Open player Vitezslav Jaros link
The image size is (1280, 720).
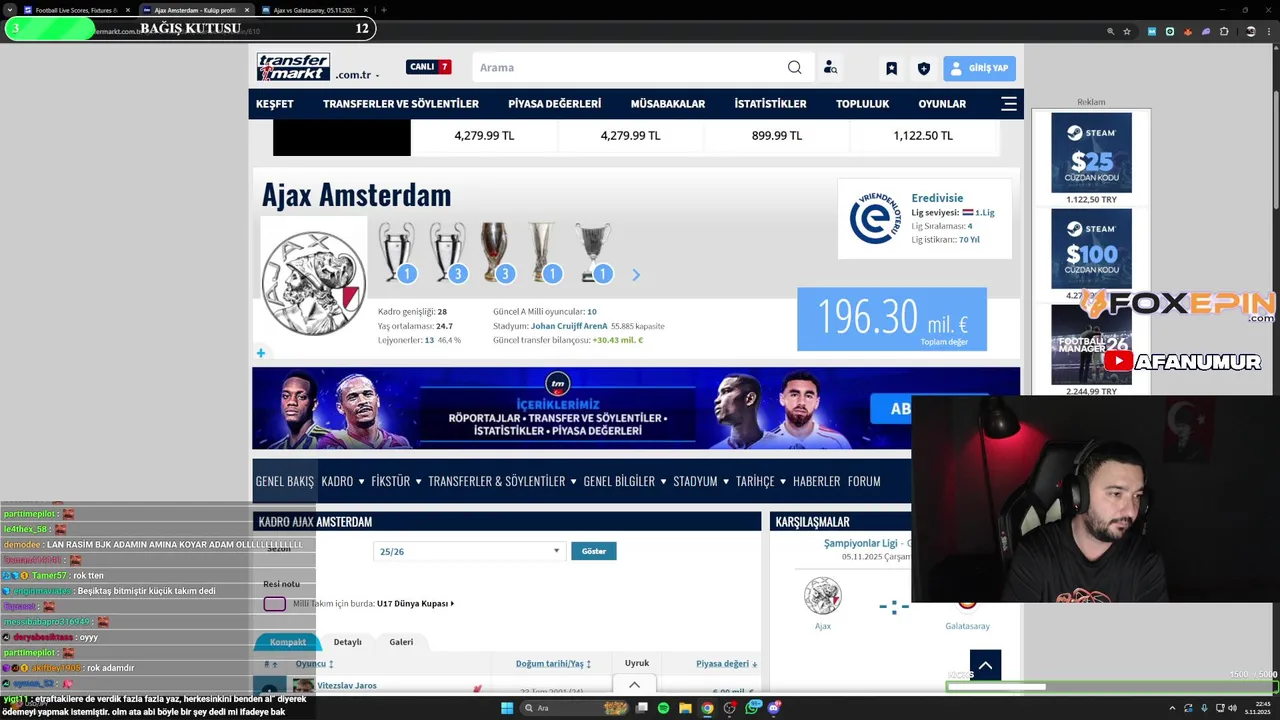[346, 686]
